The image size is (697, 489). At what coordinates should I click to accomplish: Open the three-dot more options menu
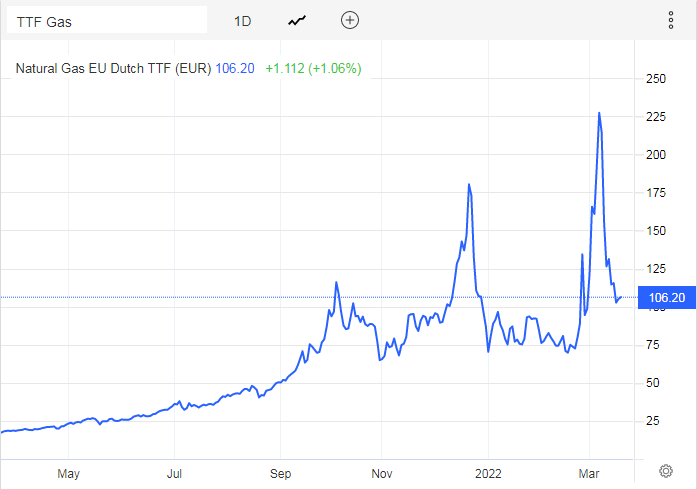670,20
